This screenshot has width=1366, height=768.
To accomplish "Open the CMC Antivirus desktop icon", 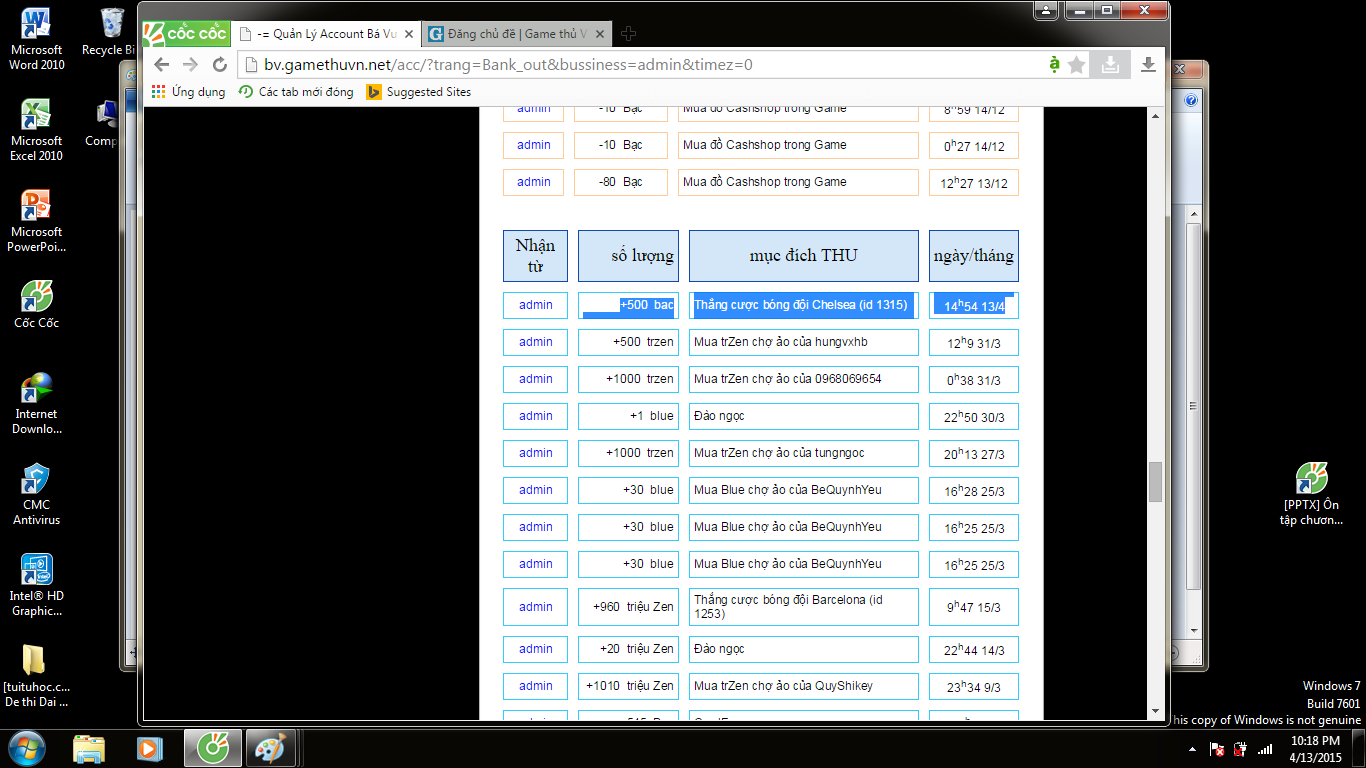I will 37,495.
